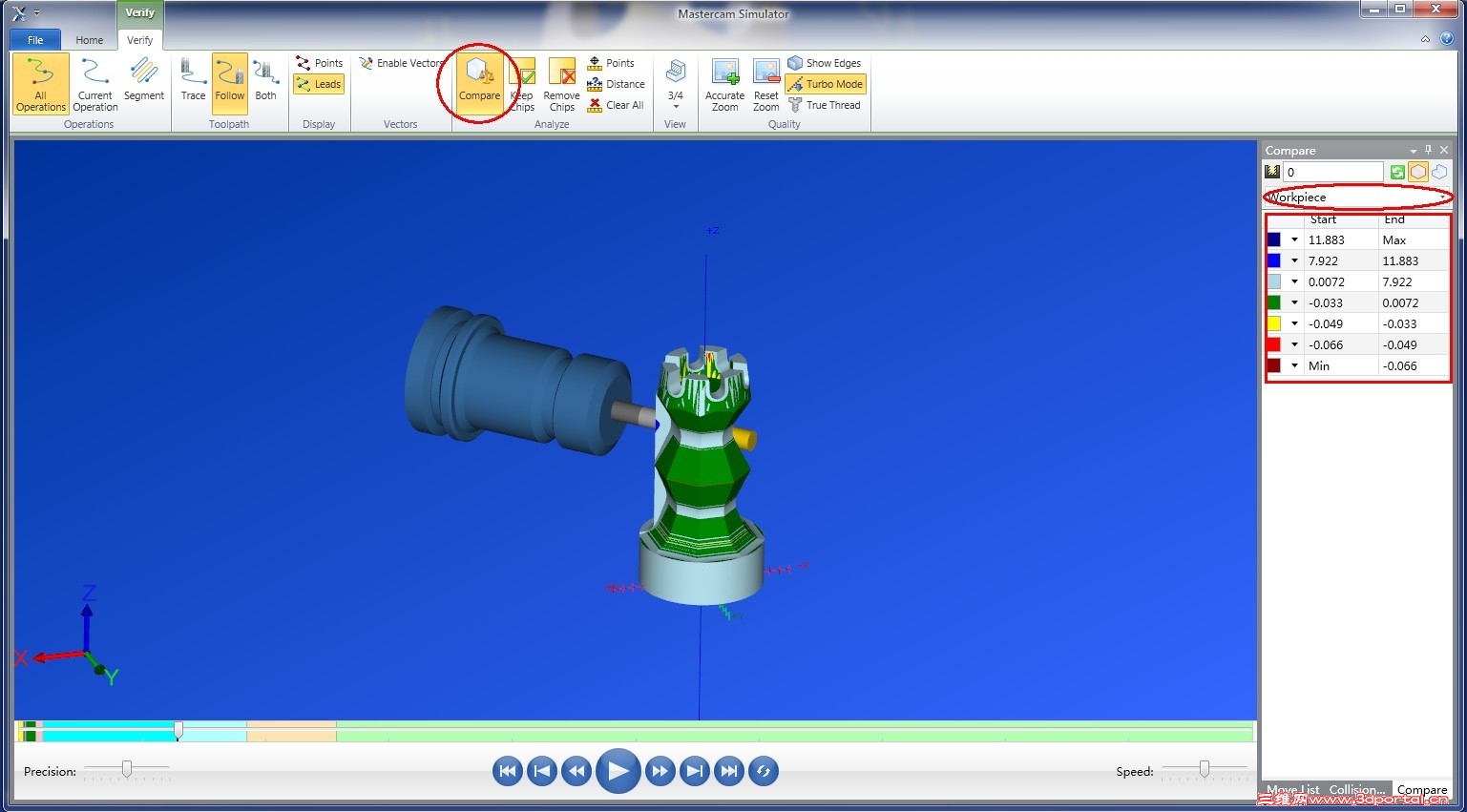Viewport: 1467px width, 812px height.
Task: Click the Precision slider handle
Action: (x=127, y=769)
